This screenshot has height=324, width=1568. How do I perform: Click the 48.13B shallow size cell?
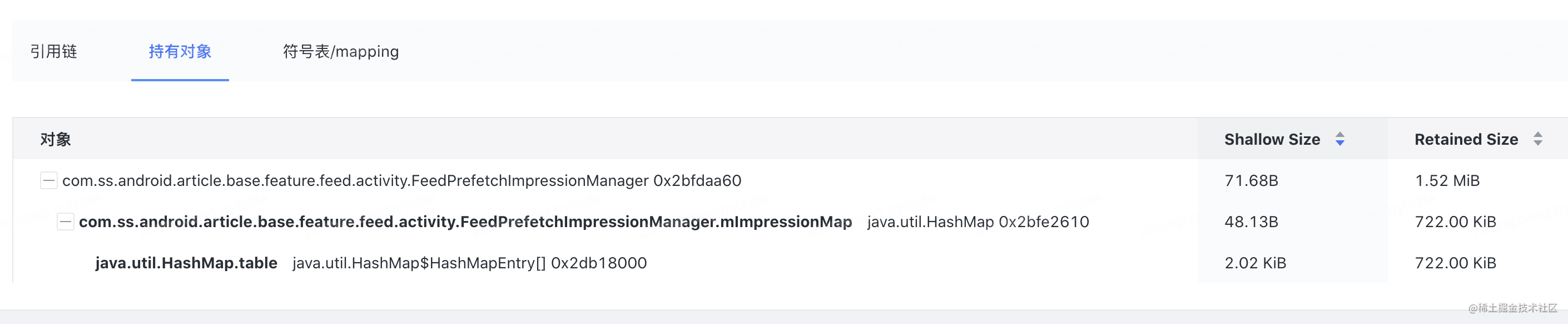[1251, 222]
